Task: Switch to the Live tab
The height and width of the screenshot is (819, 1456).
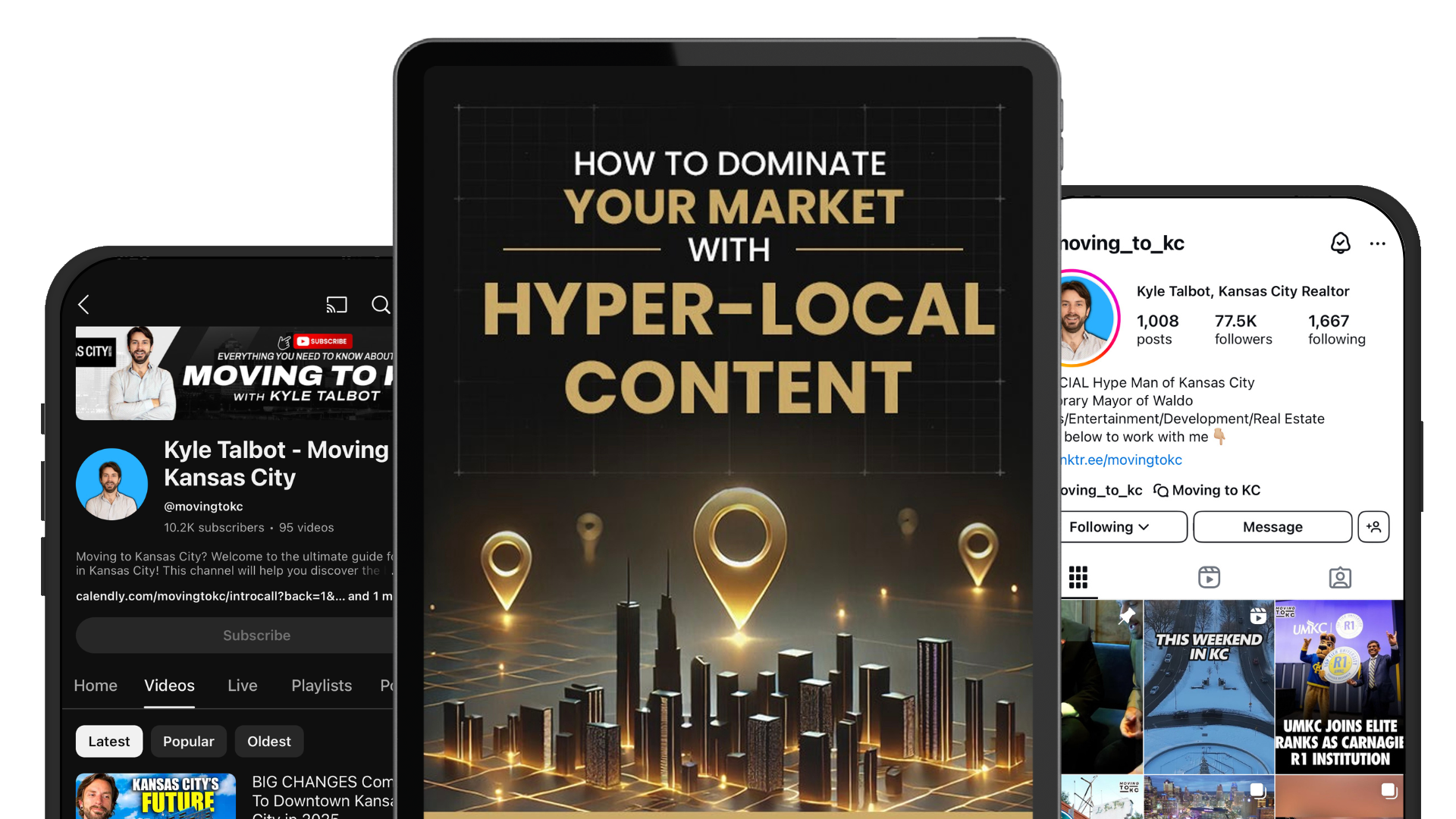Action: coord(243,686)
